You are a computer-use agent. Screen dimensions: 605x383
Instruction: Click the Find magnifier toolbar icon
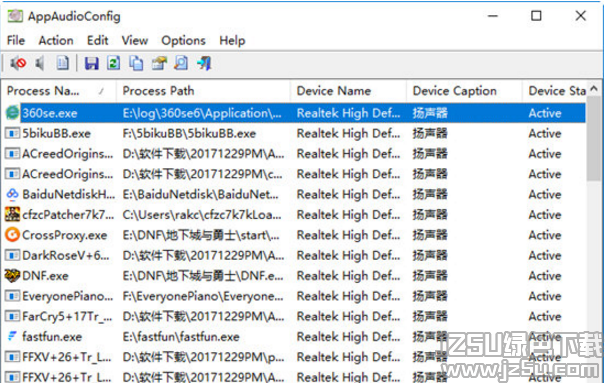[x=181, y=63]
